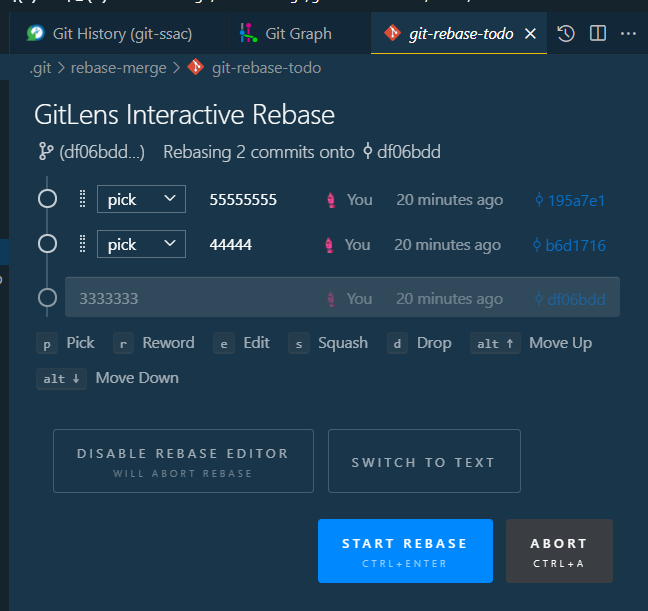
Task: Click 'Rebasing 2 commits onto' text
Action: click(259, 152)
